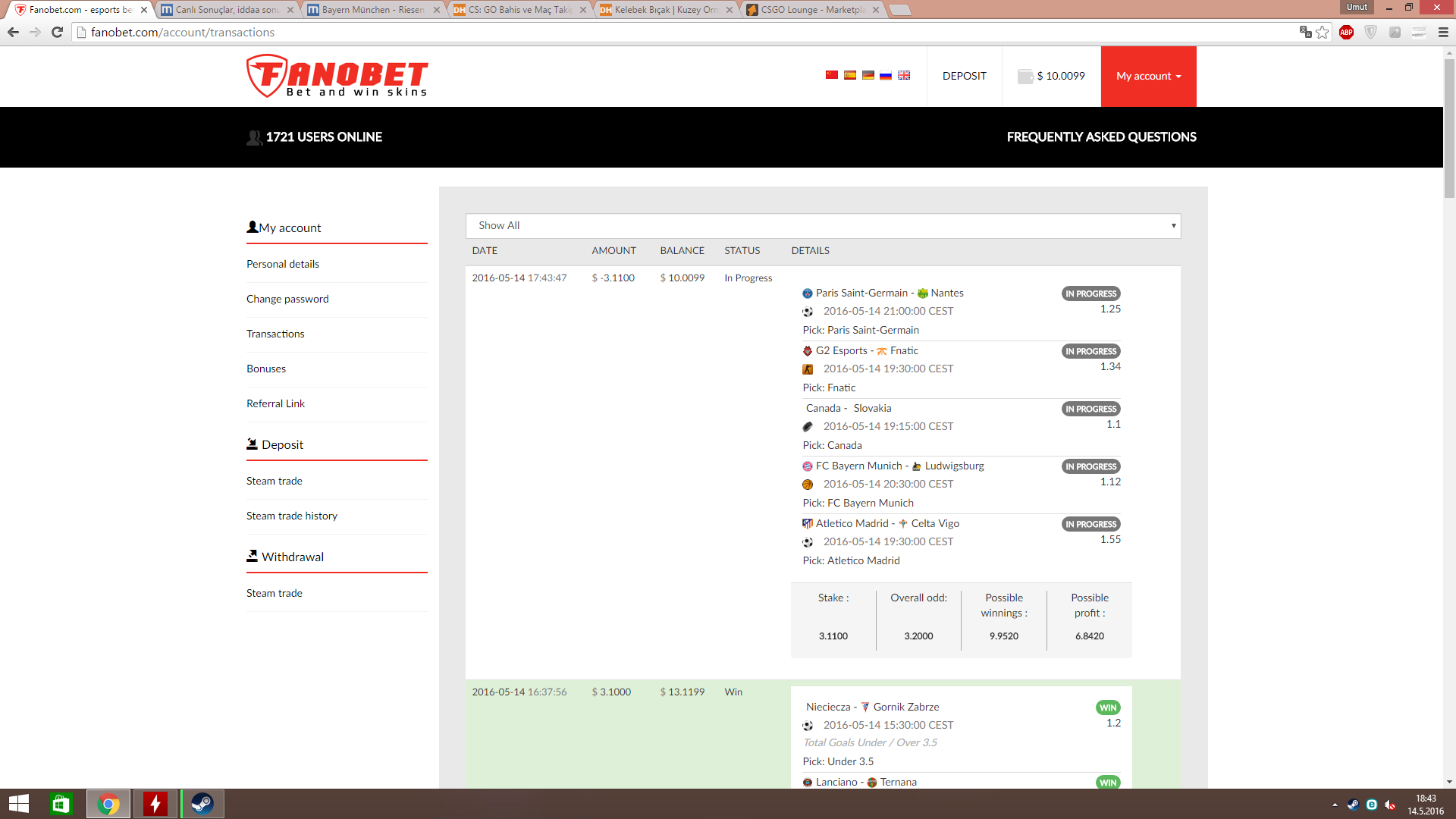Click the users online people icon
Screen dimensions: 1456x819
(x=254, y=137)
